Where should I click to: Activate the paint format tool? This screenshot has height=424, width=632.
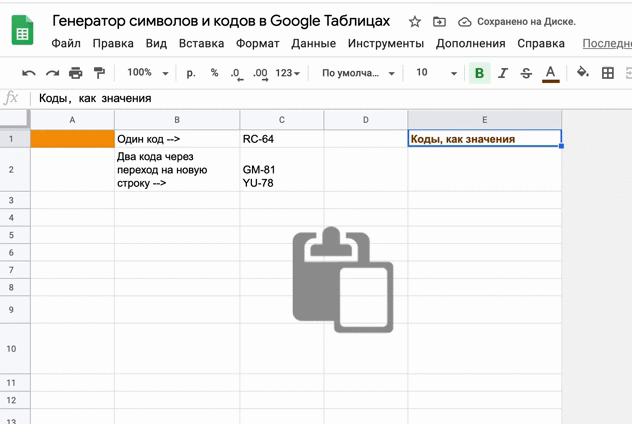[x=99, y=73]
